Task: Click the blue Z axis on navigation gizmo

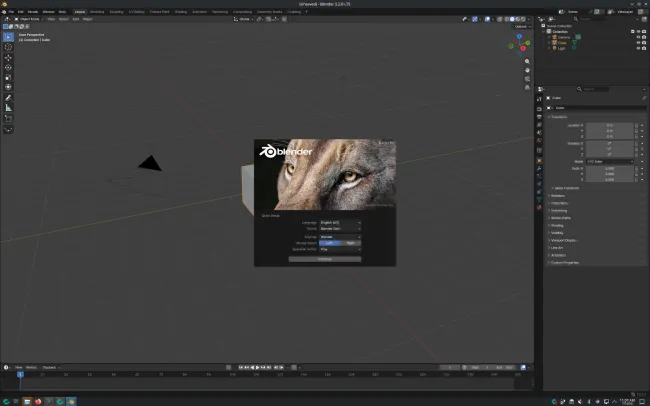Action: tap(519, 36)
